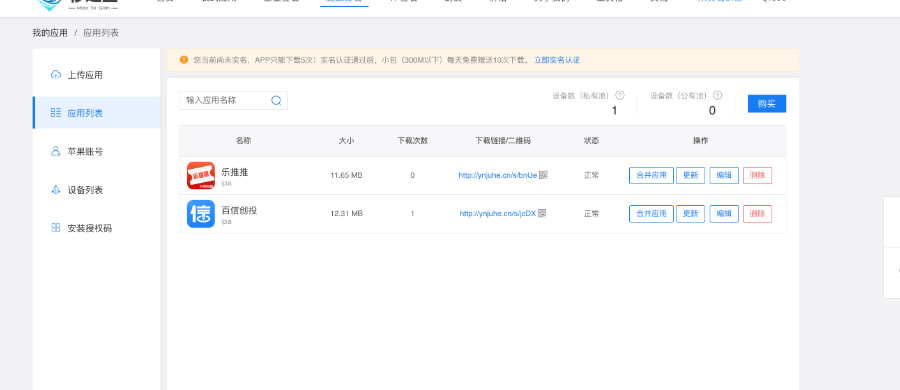
Task: Click help icon next to 设备数(公有池)
Action: [x=717, y=95]
